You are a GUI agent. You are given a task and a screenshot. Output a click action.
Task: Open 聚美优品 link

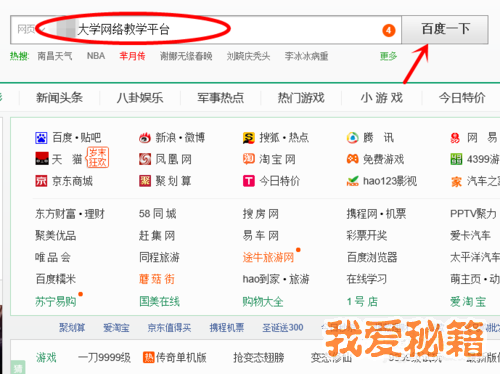55,236
